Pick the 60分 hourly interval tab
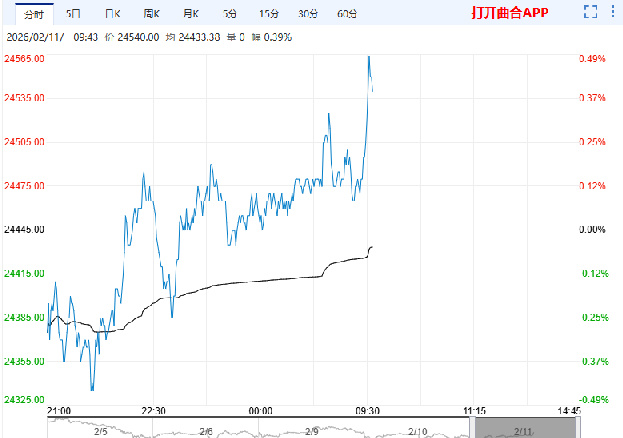This screenshot has width=623, height=438. coord(347,15)
